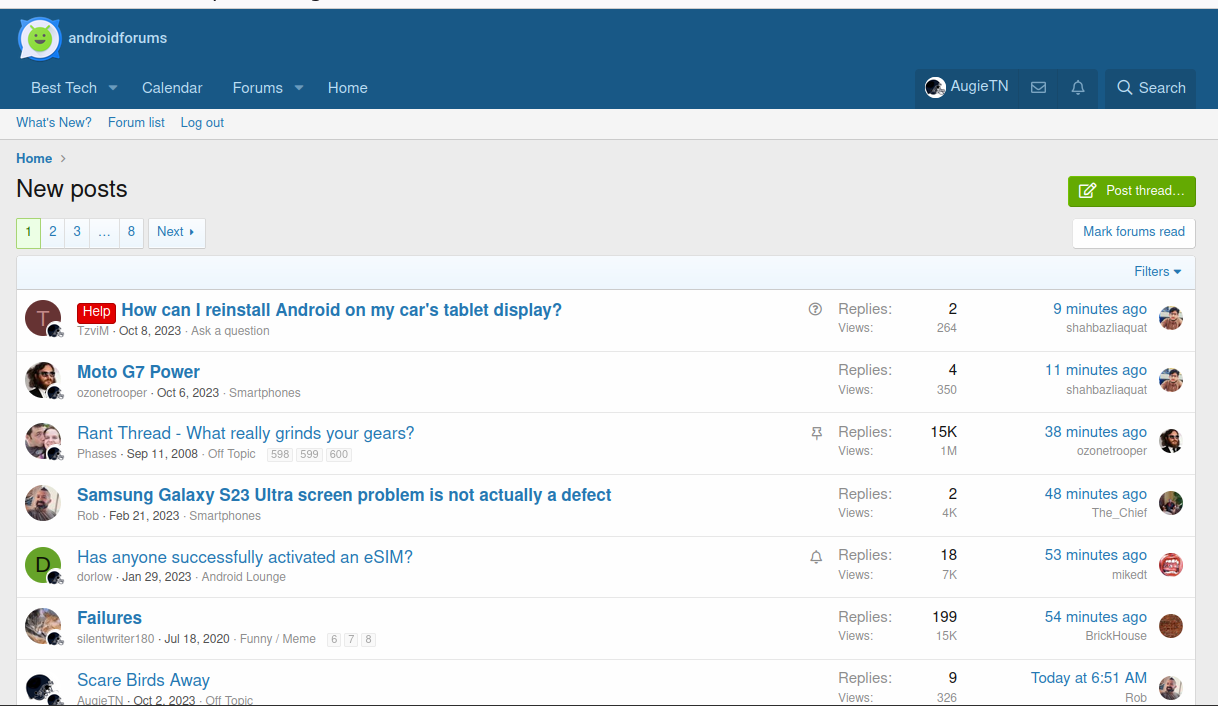Open the Calendar menu item
1218x706 pixels.
pyautogui.click(x=172, y=88)
